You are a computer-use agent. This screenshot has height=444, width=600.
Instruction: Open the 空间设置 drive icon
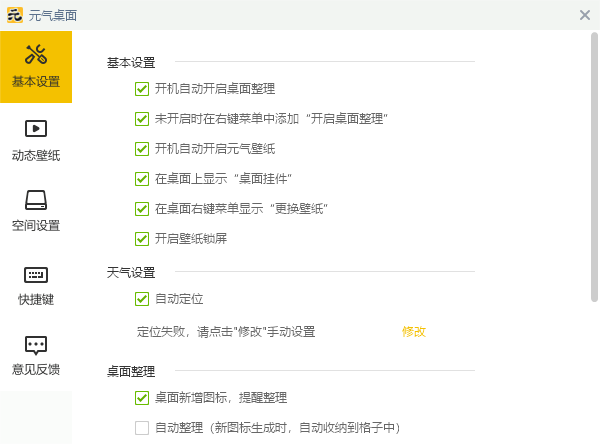click(x=36, y=199)
